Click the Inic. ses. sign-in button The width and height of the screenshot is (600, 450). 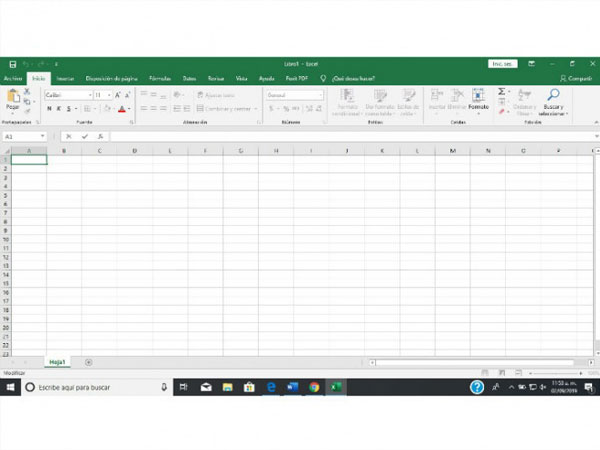(502, 63)
